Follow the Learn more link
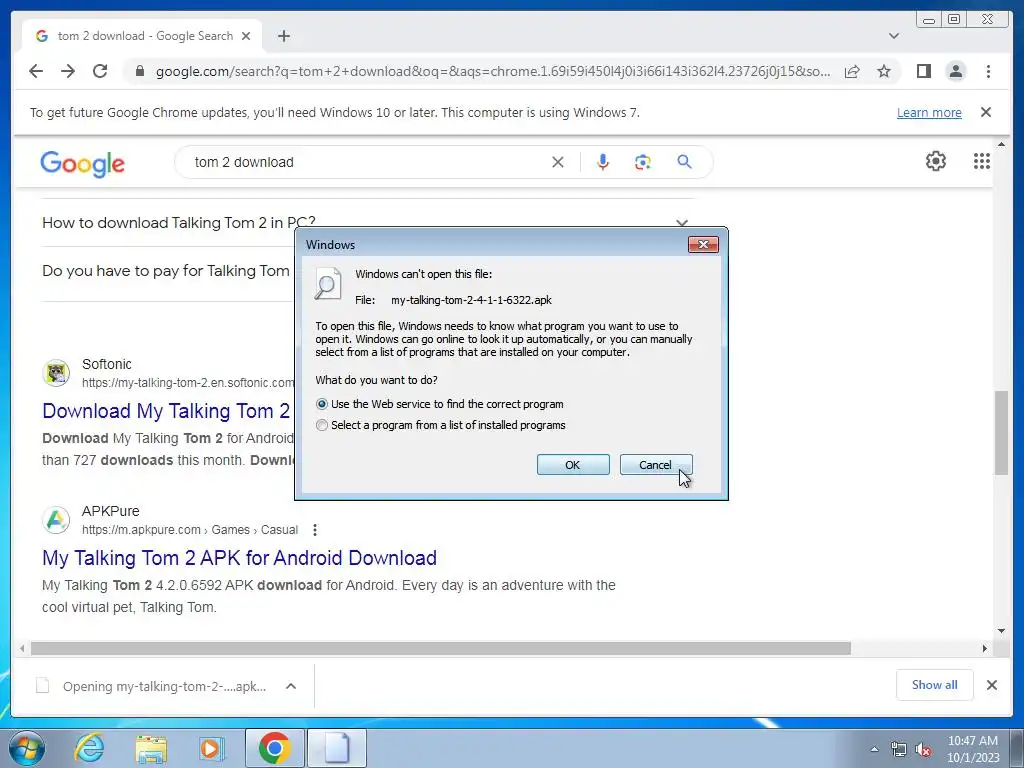This screenshot has width=1024, height=768. point(929,112)
